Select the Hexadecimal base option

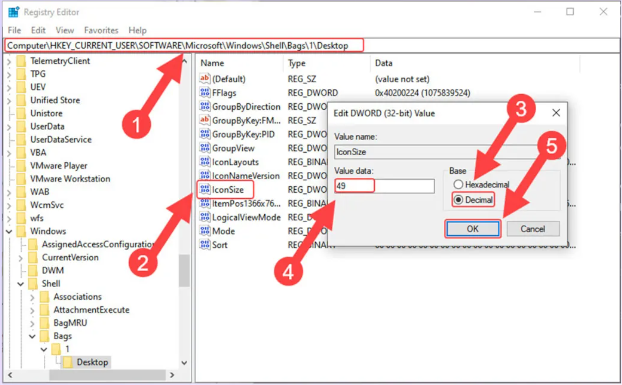481,184
